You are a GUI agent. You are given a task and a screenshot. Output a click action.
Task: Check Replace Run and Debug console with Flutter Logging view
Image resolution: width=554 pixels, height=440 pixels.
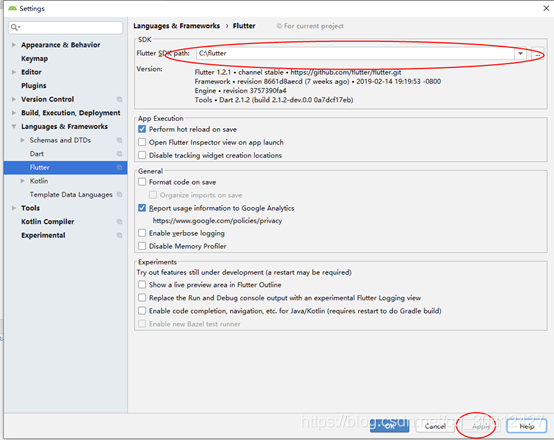(142, 298)
